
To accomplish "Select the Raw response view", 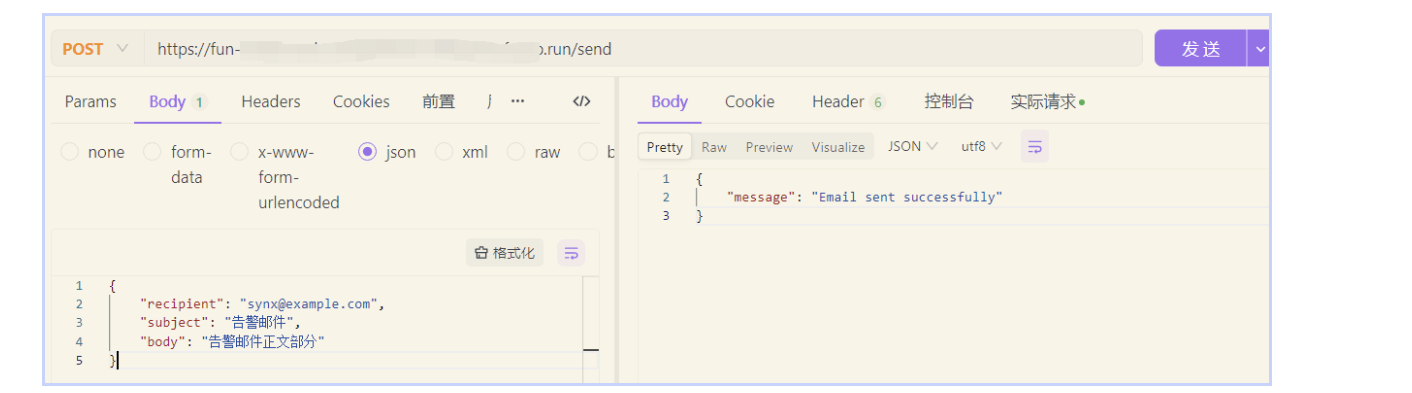I will [x=714, y=147].
